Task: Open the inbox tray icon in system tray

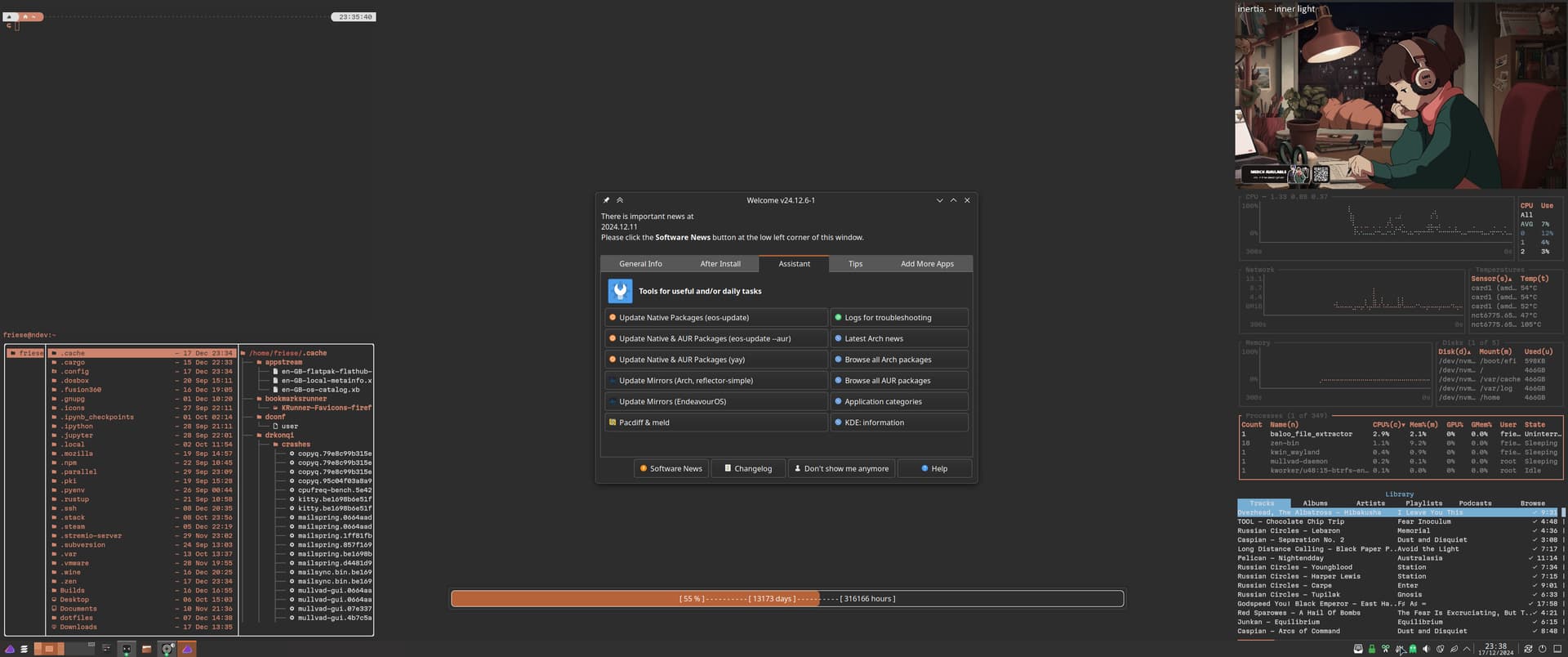Action: [1358, 649]
